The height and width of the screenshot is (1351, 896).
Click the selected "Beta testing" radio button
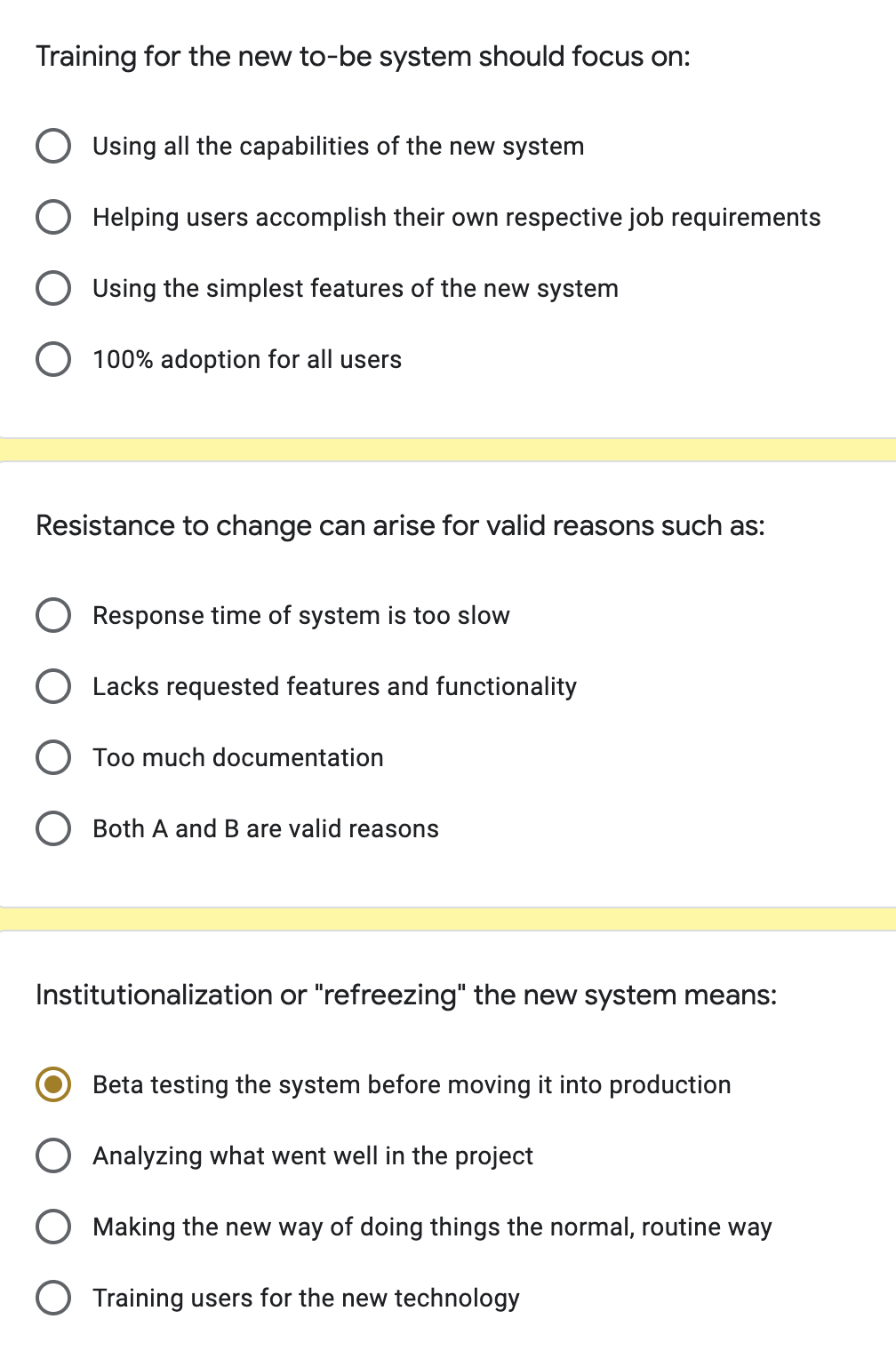[53, 1084]
